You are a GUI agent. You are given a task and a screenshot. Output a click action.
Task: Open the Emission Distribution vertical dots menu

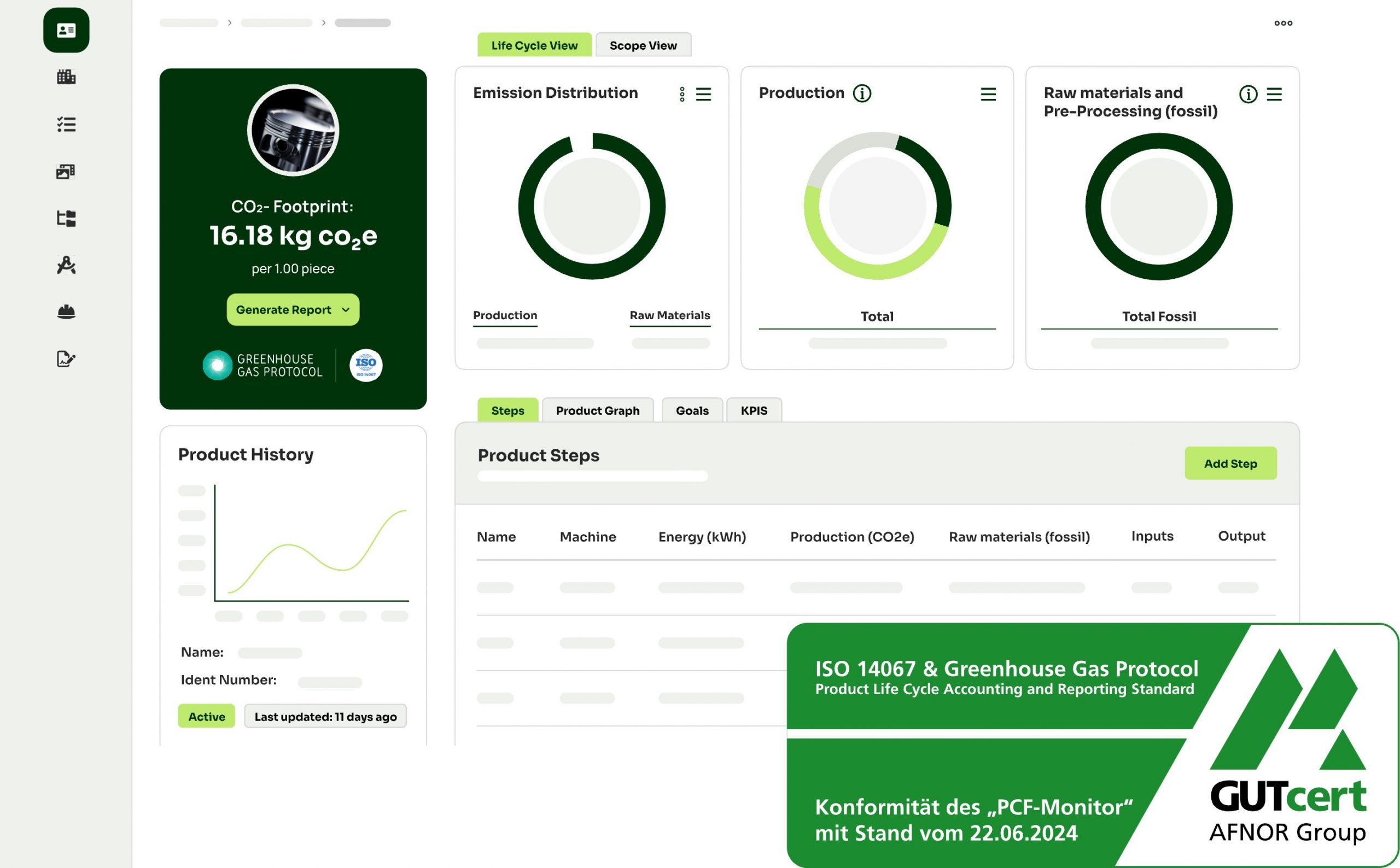point(681,94)
